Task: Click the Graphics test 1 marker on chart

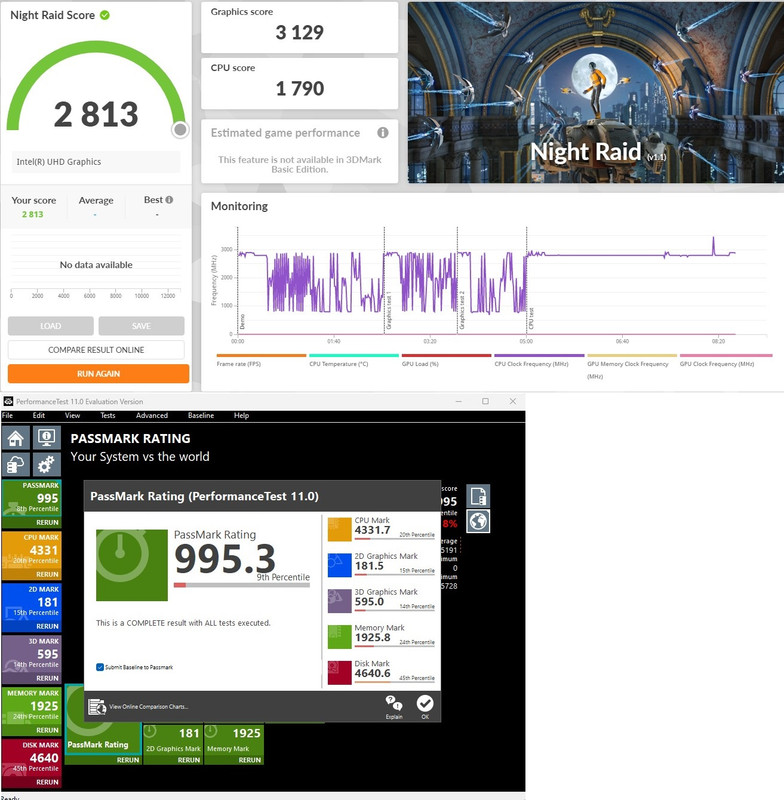Action: click(x=389, y=310)
